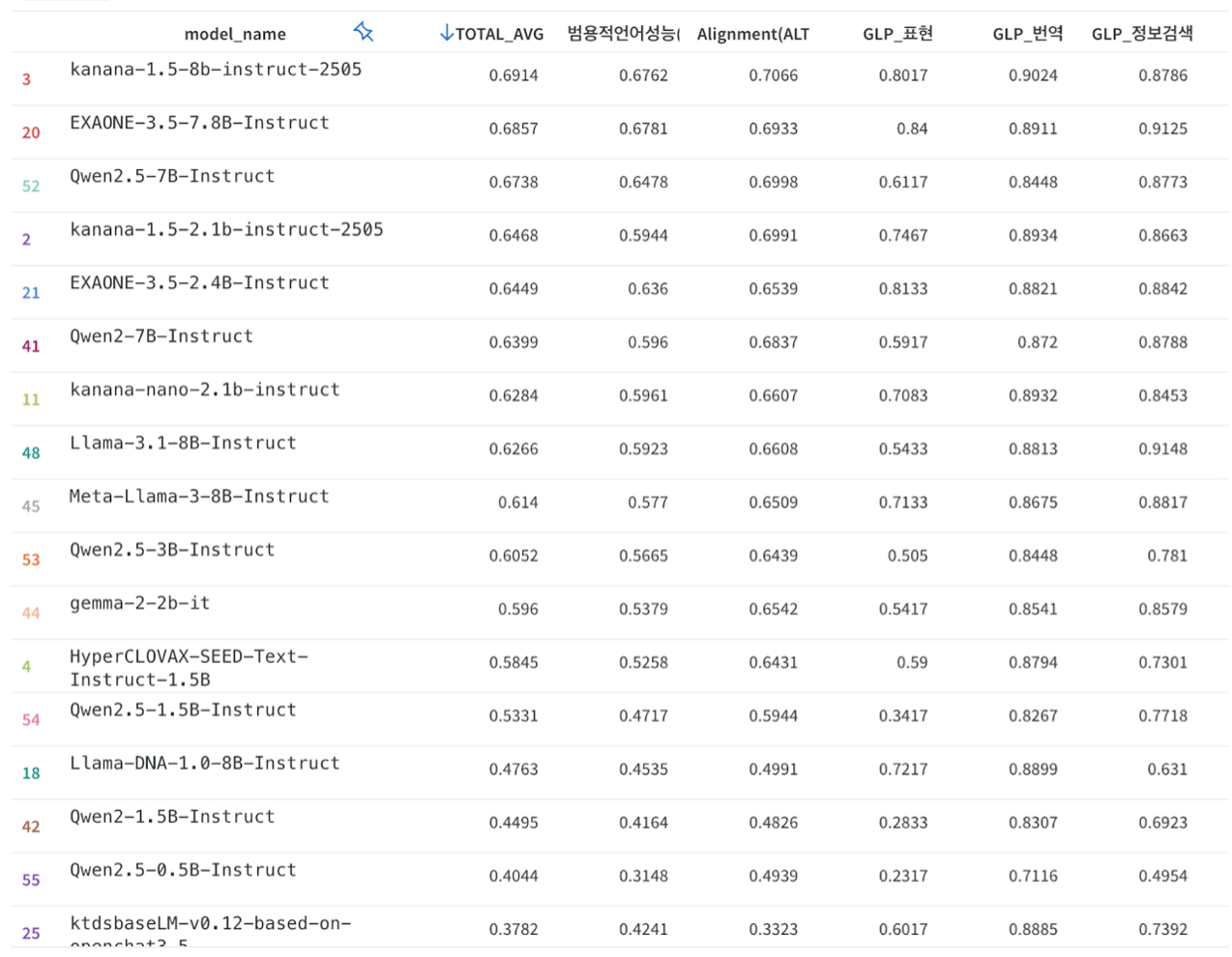Sort by the Alignment(ALT column header

tap(752, 34)
